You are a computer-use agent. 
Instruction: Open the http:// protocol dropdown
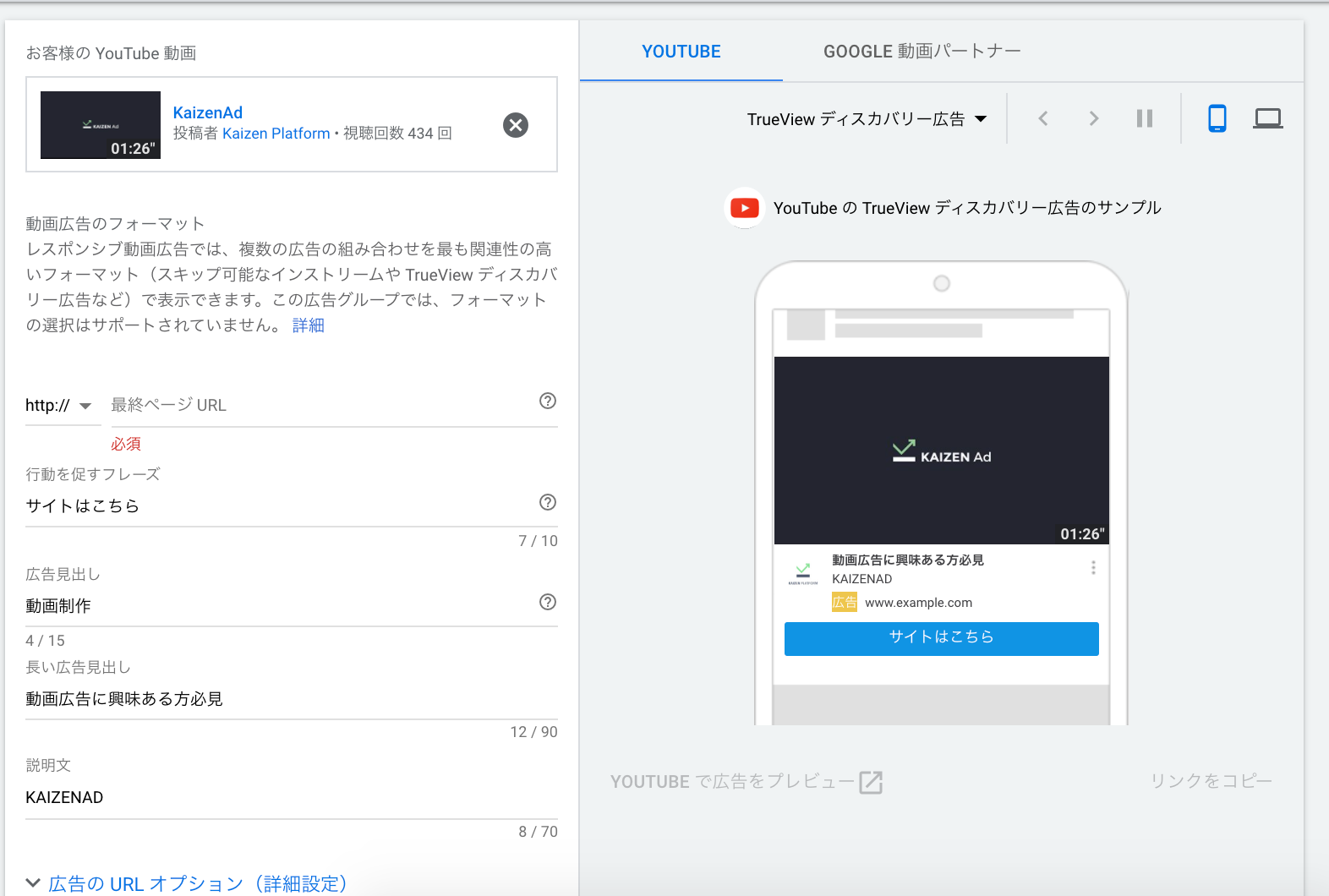click(59, 406)
